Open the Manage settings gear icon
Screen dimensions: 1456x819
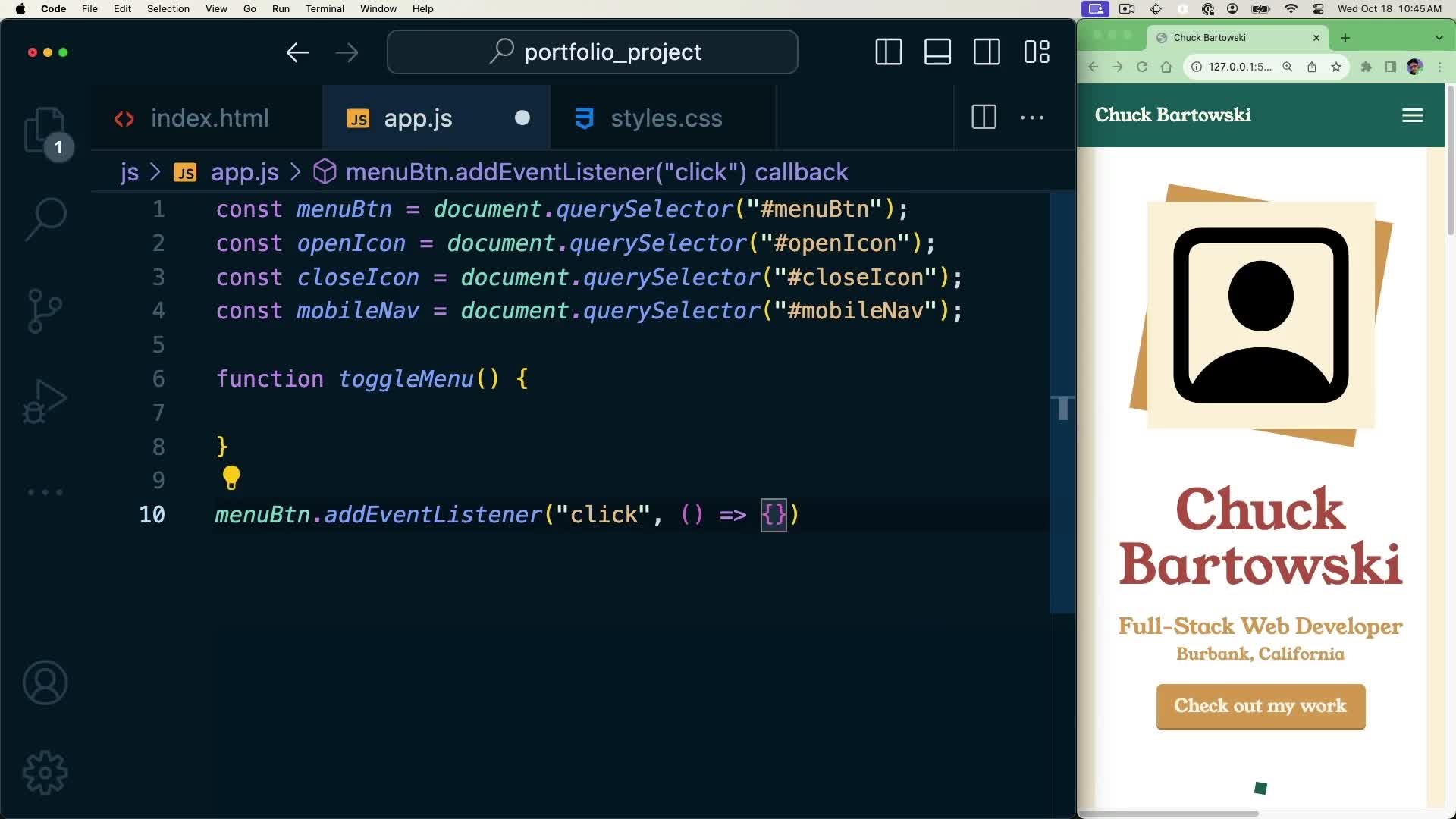click(x=45, y=772)
